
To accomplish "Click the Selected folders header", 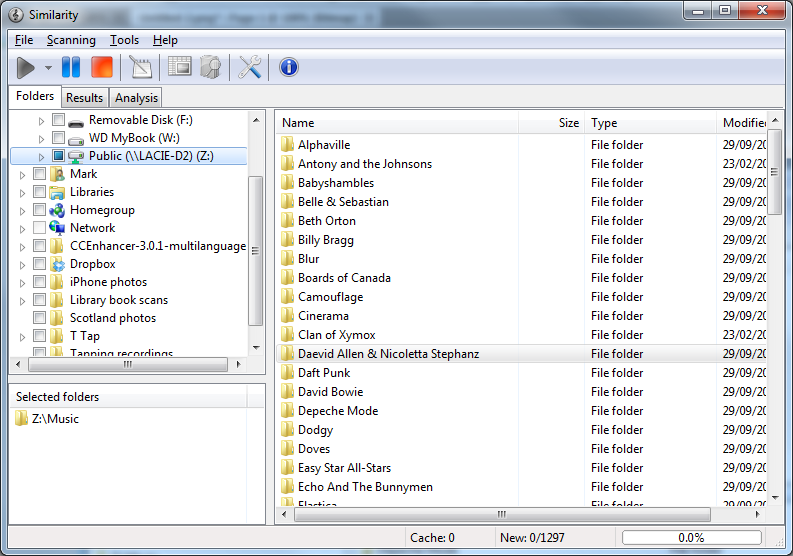I will pyautogui.click(x=128, y=397).
